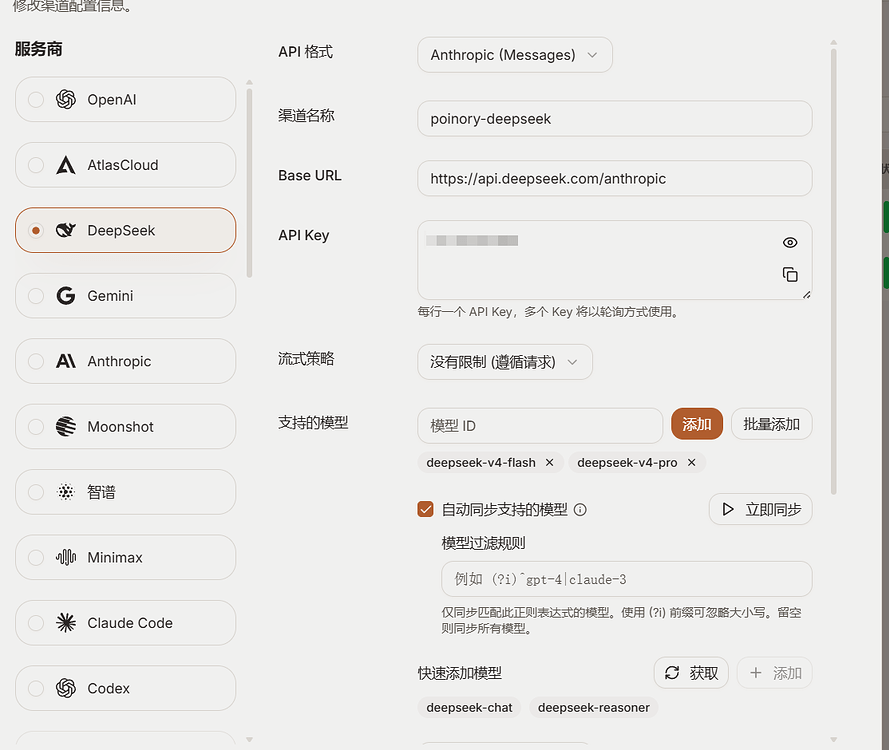This screenshot has width=889, height=750.
Task: Copy the API Key with copy icon
Action: 790,275
